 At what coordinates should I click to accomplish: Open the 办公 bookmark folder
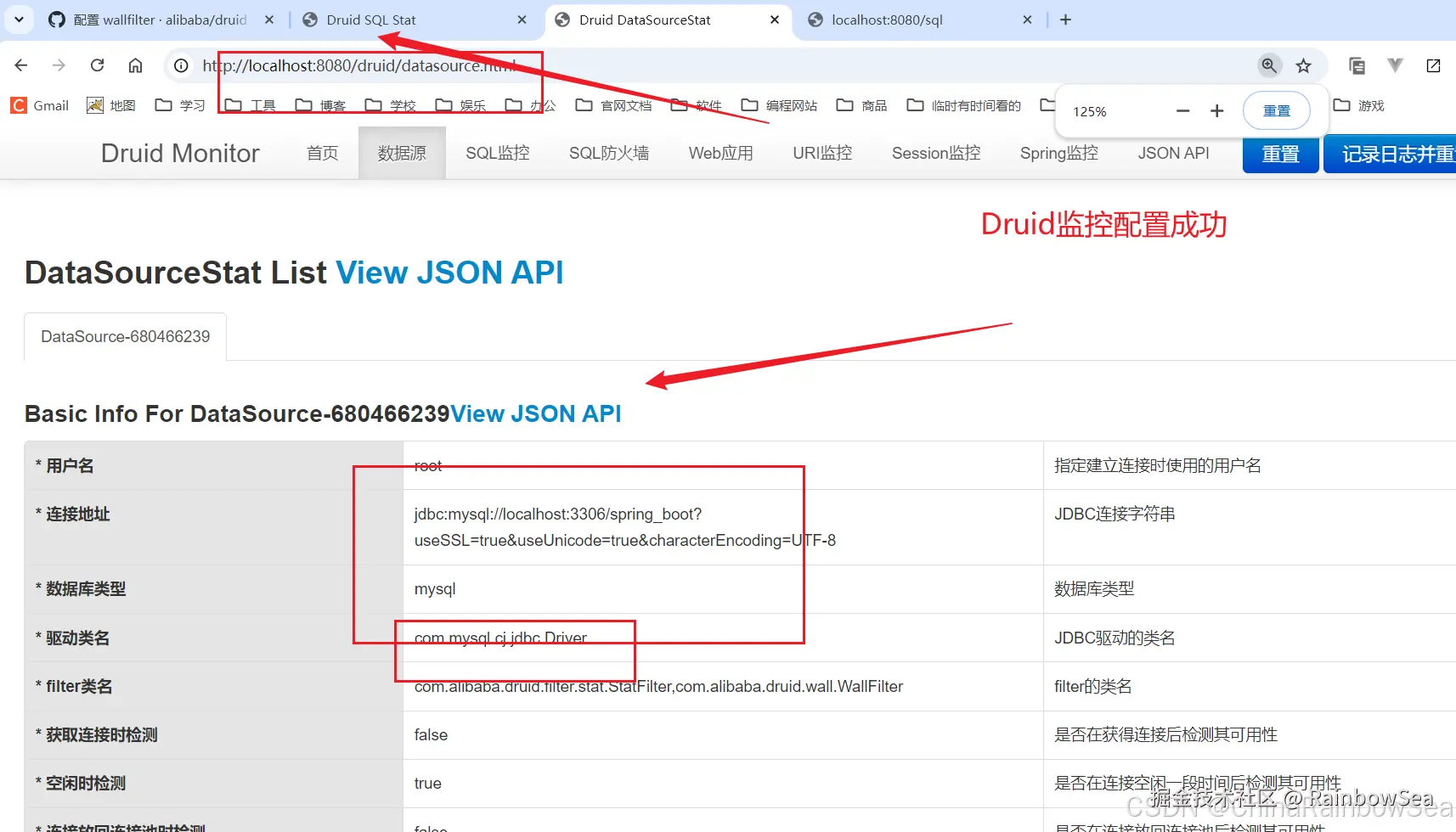530,105
